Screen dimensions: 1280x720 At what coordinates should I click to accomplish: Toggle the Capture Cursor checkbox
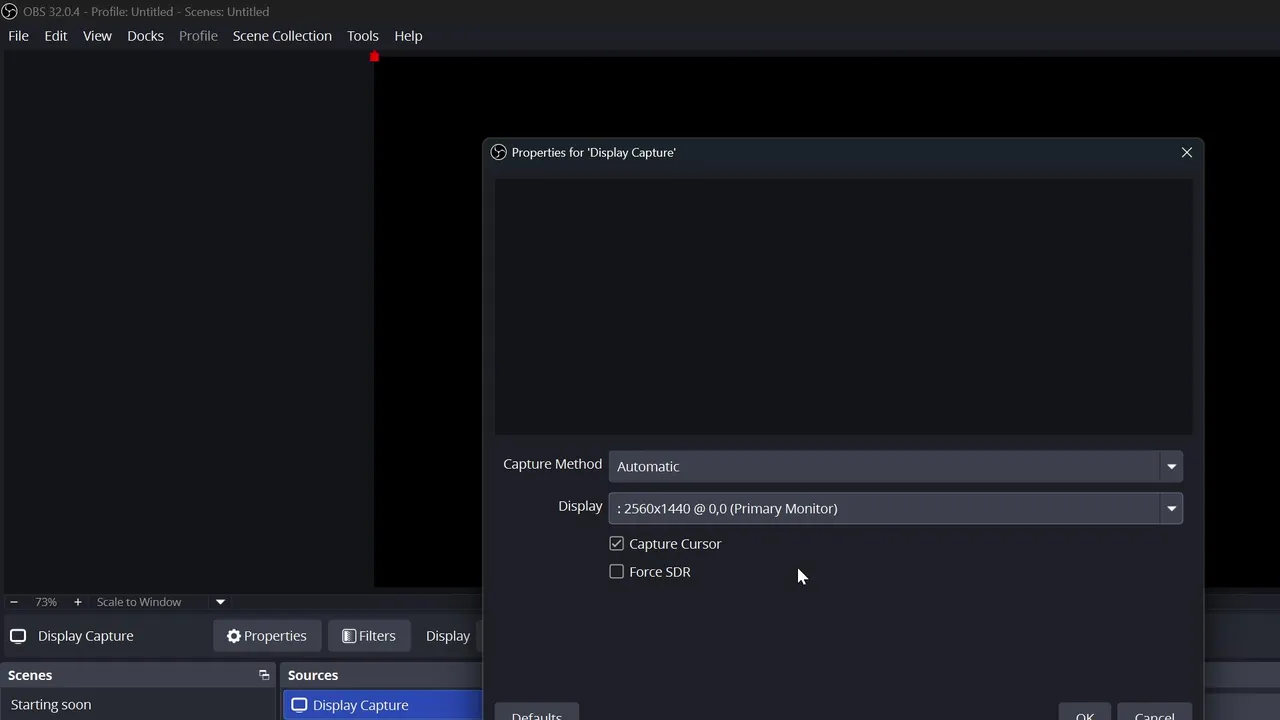[616, 544]
